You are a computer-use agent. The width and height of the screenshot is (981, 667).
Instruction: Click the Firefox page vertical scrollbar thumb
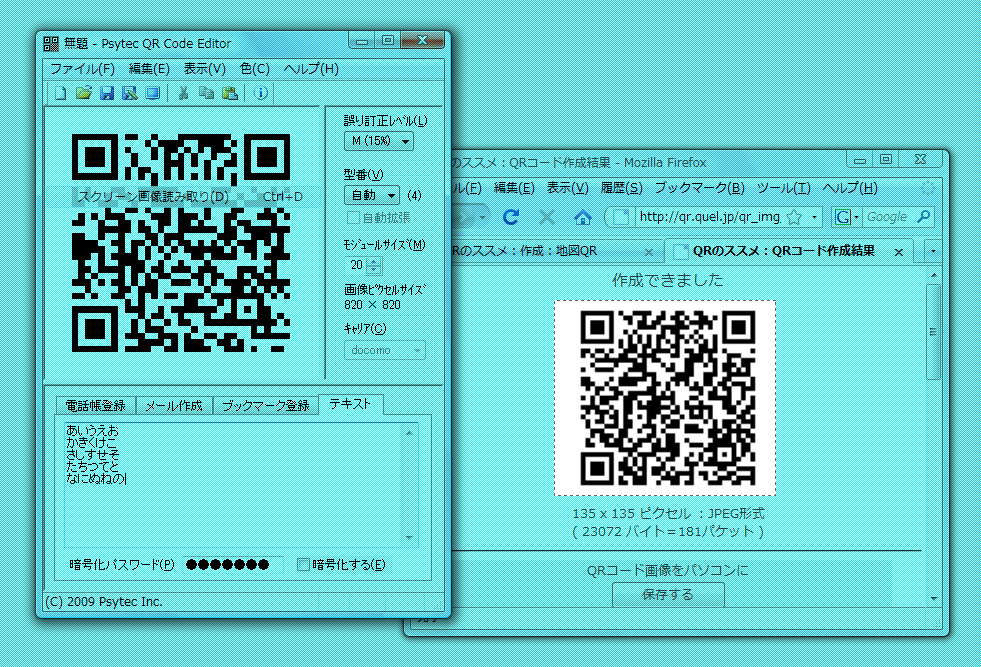pos(933,332)
